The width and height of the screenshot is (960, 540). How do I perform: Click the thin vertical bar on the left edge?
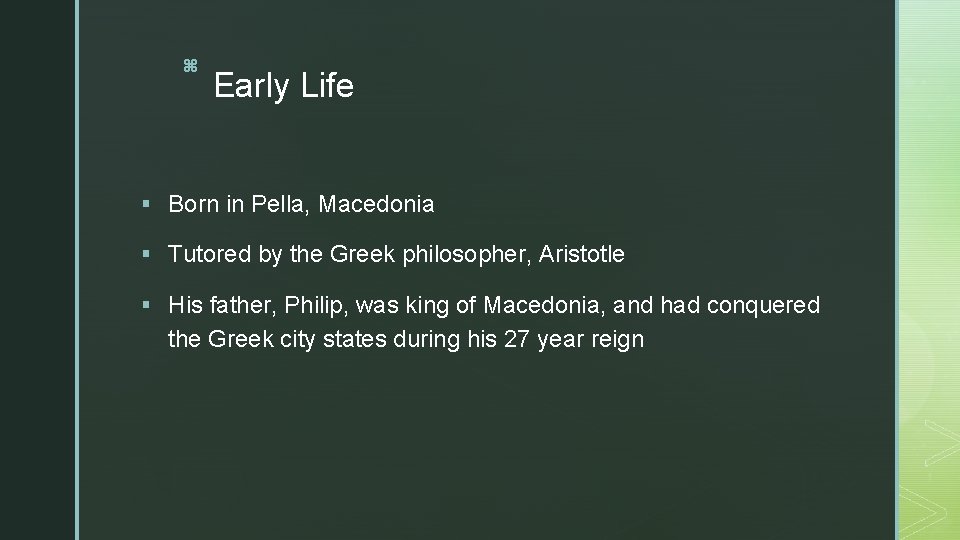(x=76, y=270)
